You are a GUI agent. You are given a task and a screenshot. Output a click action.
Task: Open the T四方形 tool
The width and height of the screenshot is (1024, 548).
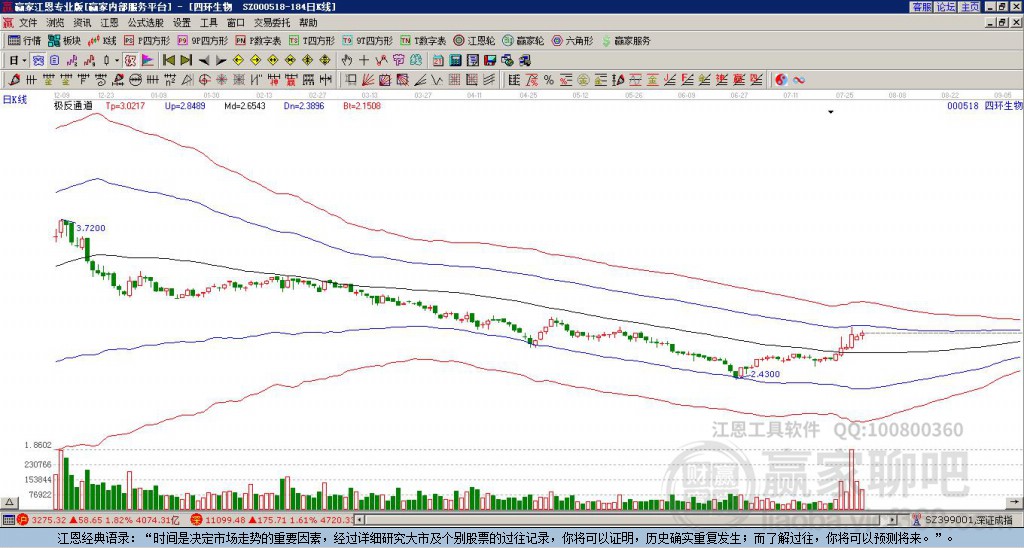pyautogui.click(x=312, y=40)
